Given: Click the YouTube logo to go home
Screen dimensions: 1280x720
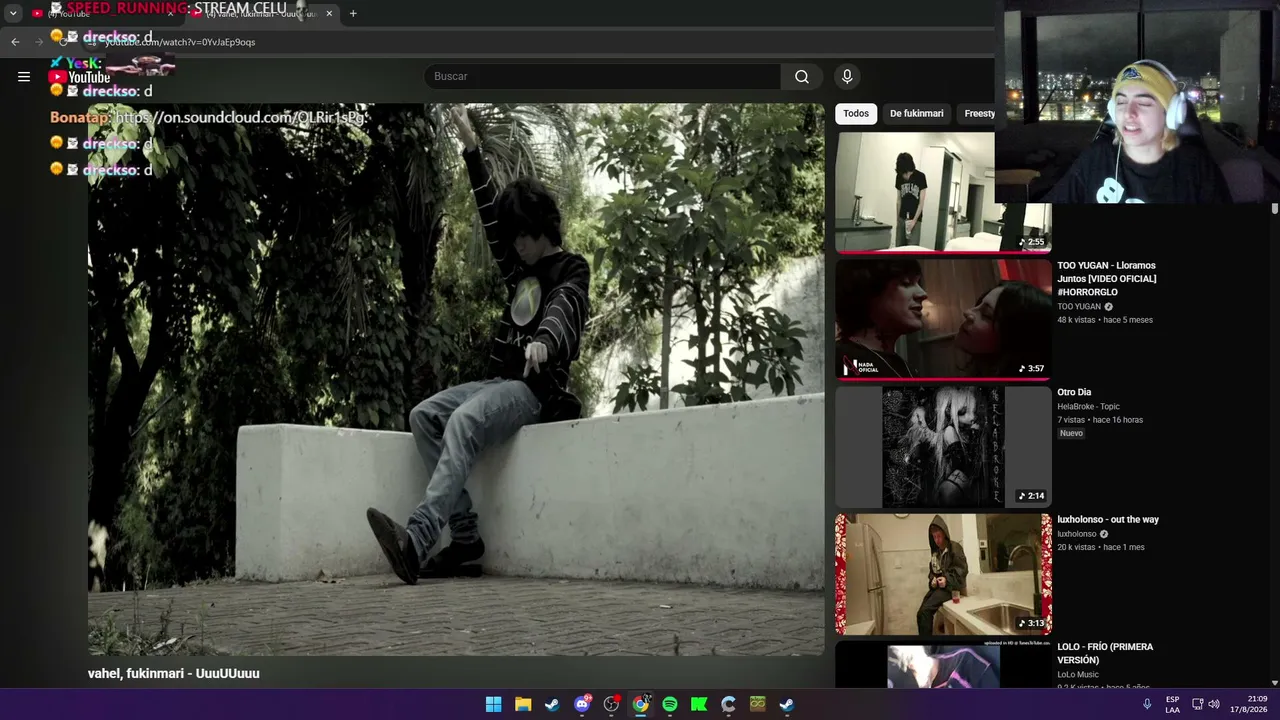Looking at the screenshot, I should click(80, 77).
